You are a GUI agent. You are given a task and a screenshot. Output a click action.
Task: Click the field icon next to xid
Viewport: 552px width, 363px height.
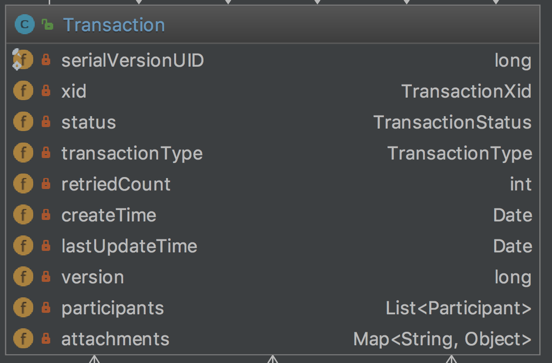tap(23, 91)
